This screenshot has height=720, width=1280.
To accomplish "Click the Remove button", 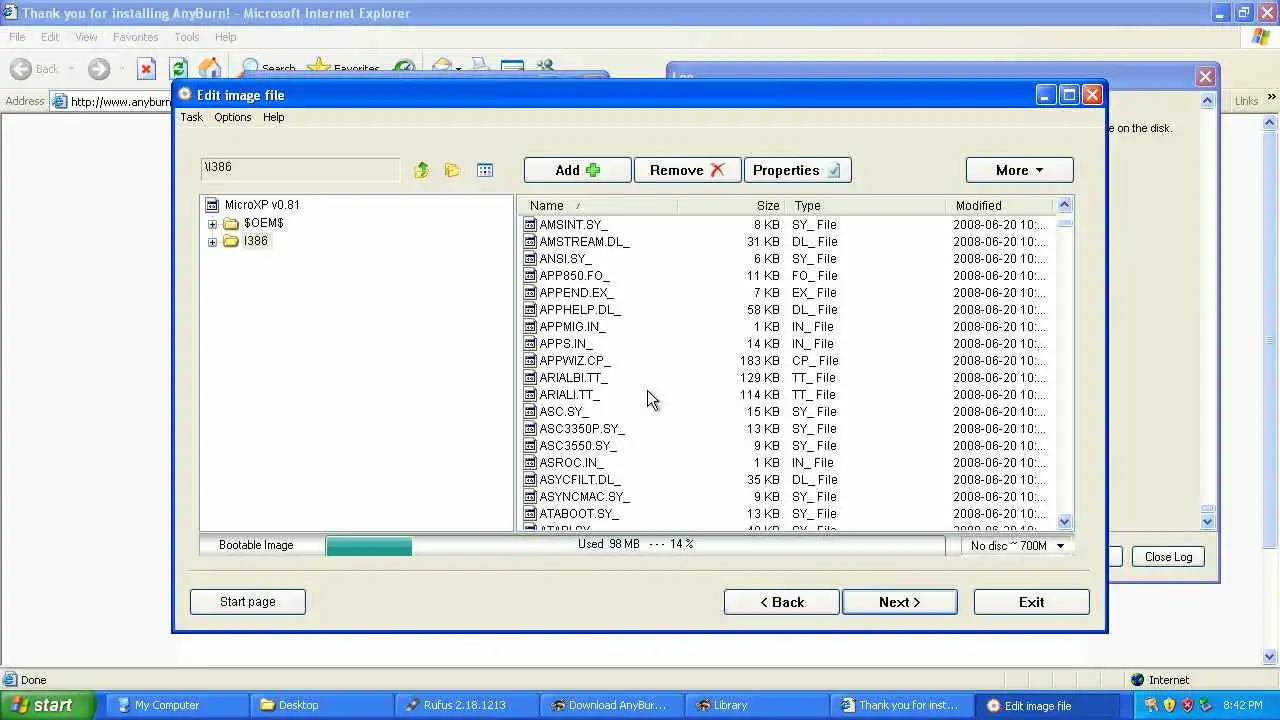I will pos(687,170).
